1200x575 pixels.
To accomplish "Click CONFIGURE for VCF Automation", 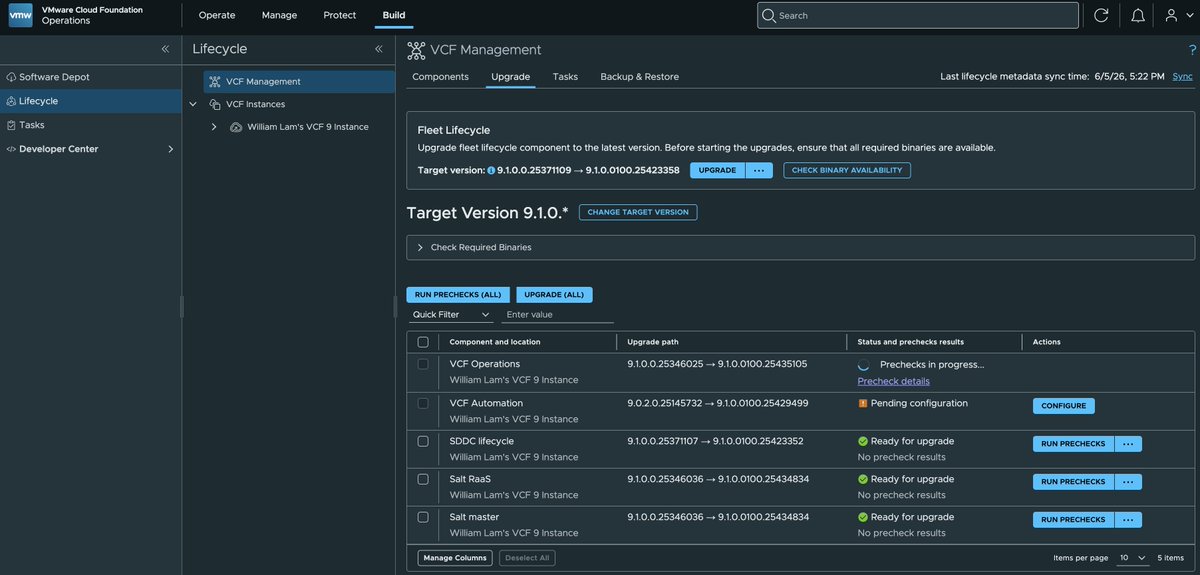I will coord(1064,406).
